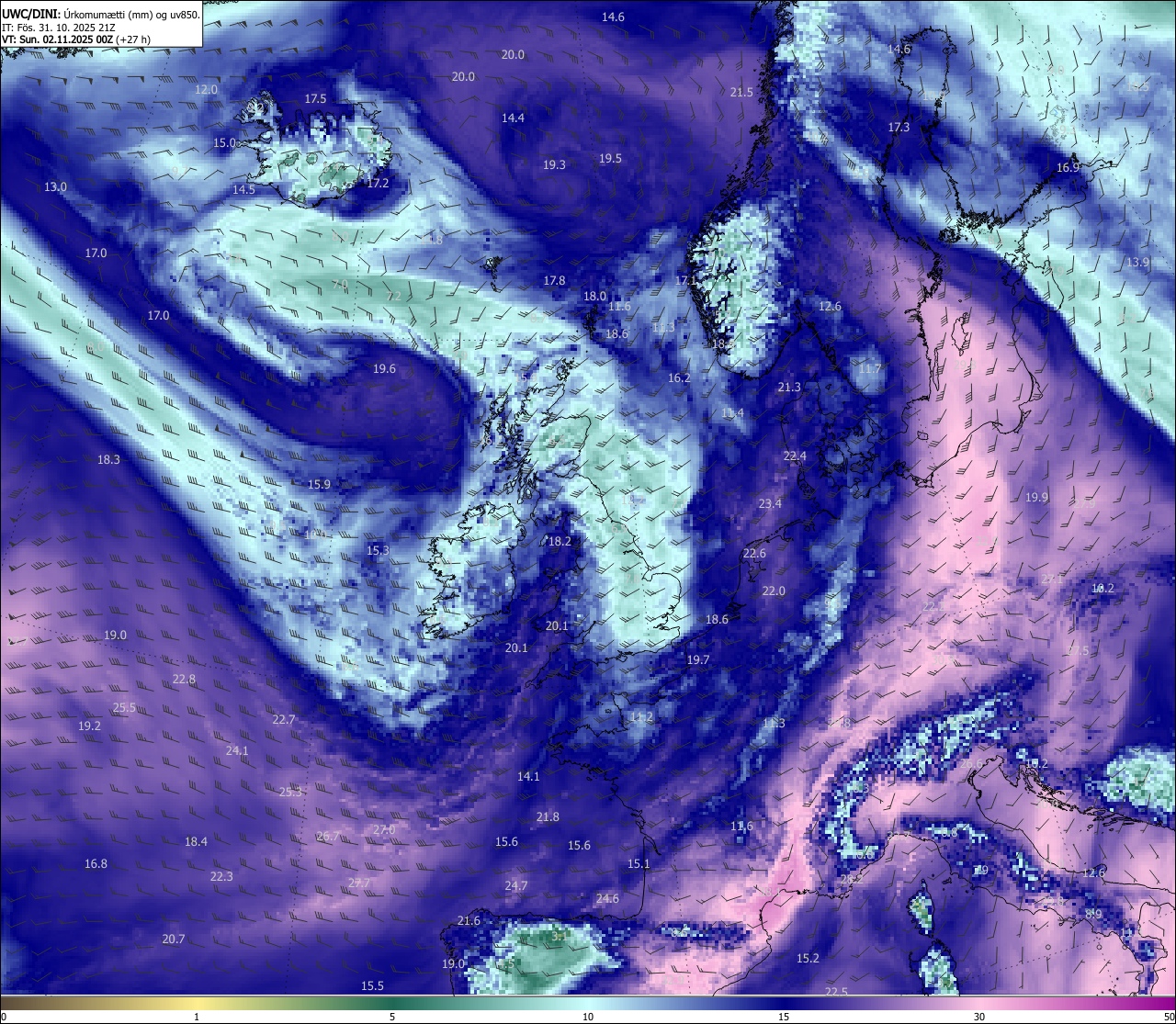Click the 22.8 value label
The width and height of the screenshot is (1176, 1024).
click(x=184, y=680)
